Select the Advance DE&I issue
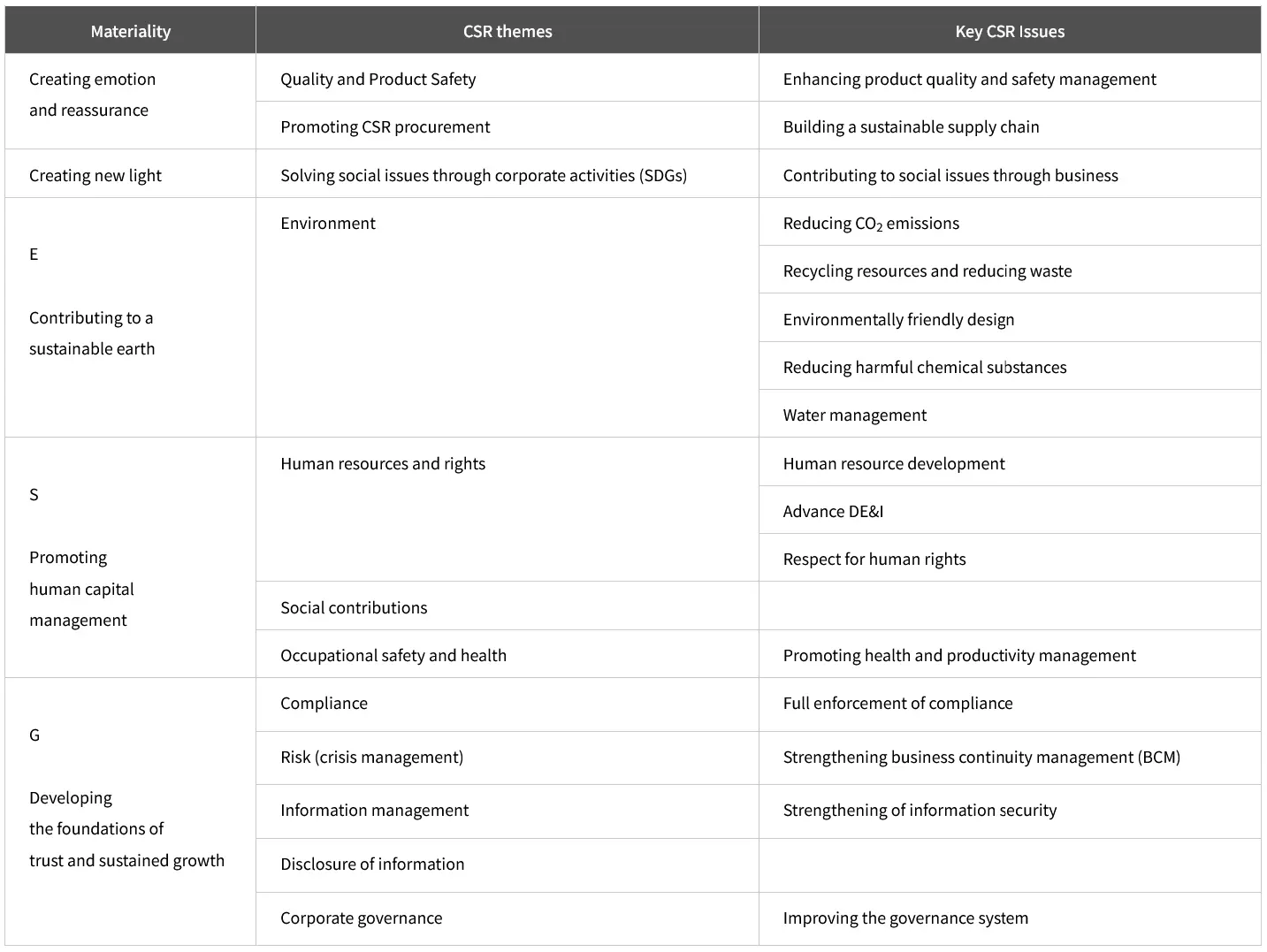 (833, 512)
